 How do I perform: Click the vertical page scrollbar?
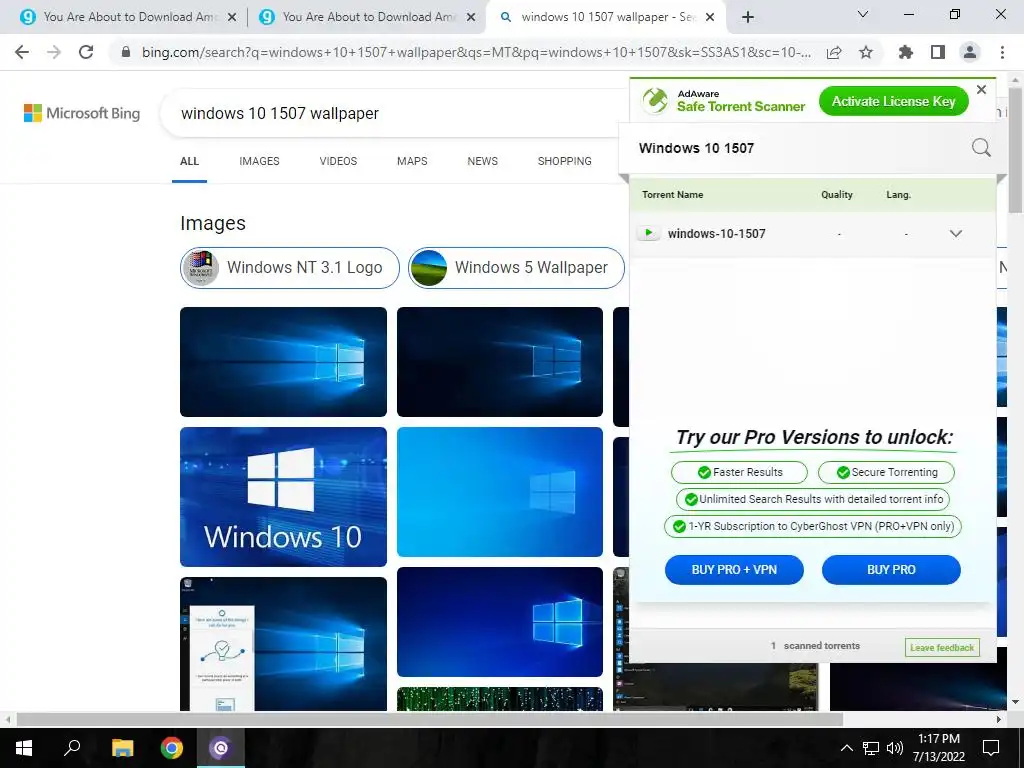pos(1015,150)
